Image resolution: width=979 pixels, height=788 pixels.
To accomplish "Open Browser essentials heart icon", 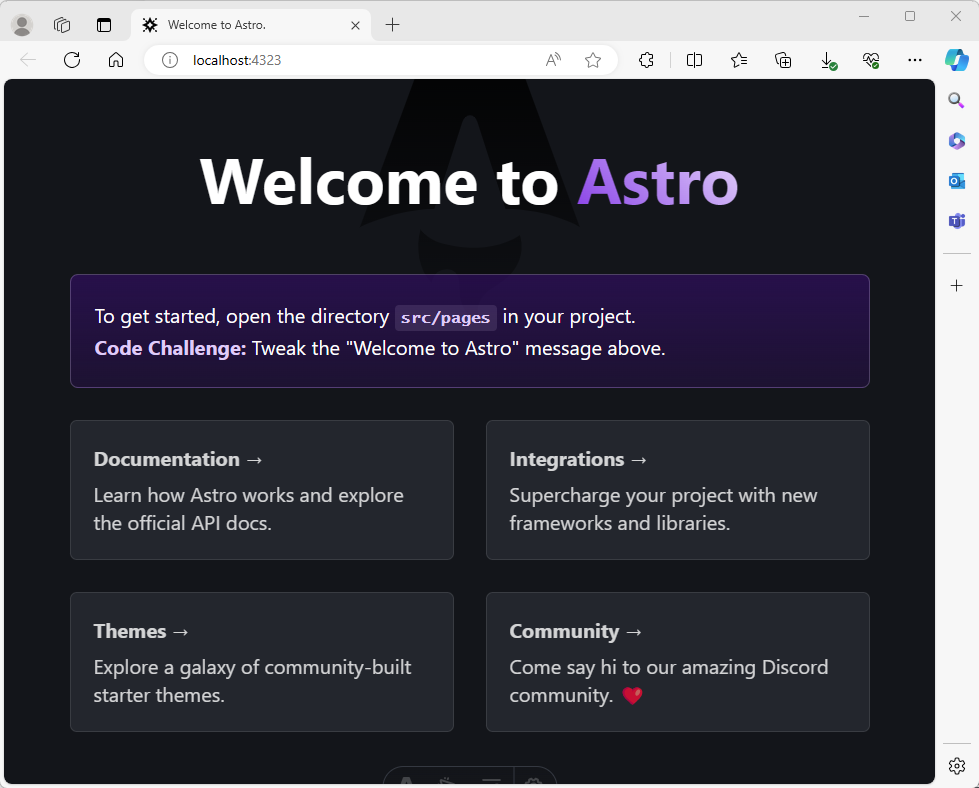I will [871, 60].
